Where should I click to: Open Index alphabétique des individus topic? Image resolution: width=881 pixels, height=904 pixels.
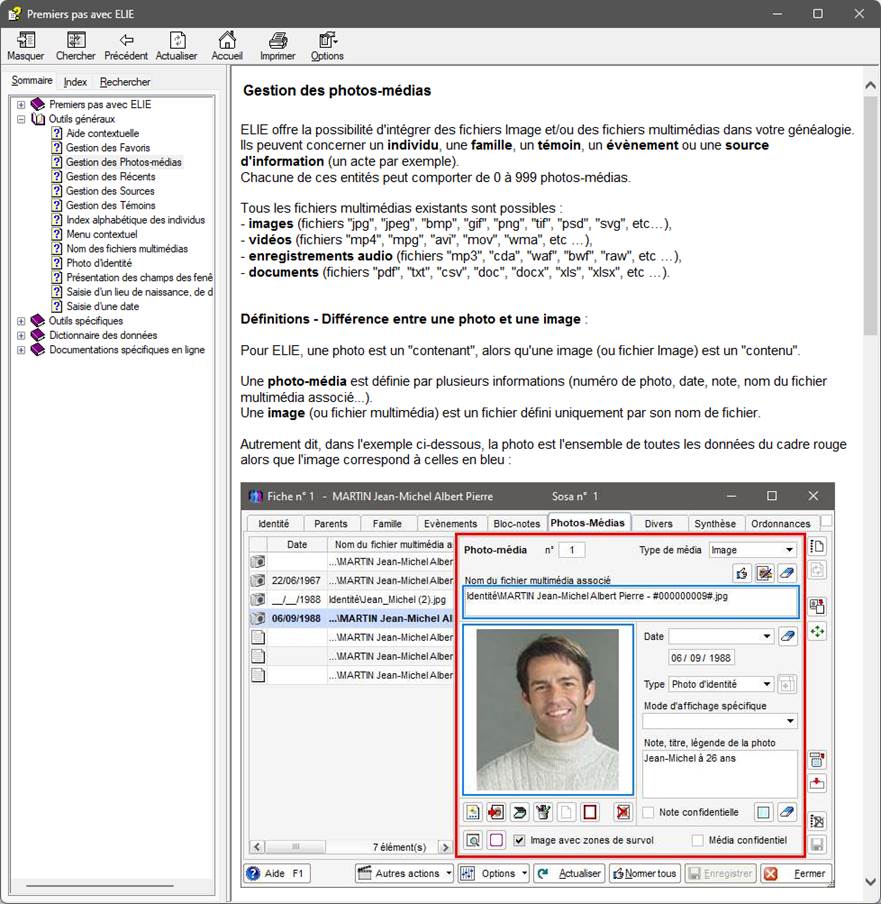coord(135,220)
